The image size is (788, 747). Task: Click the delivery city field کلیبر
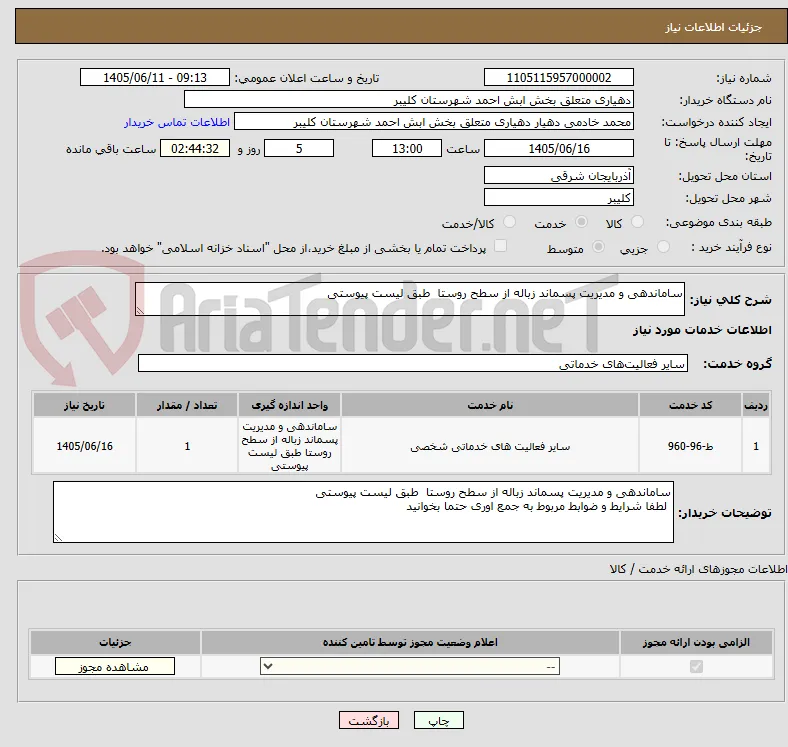point(558,197)
